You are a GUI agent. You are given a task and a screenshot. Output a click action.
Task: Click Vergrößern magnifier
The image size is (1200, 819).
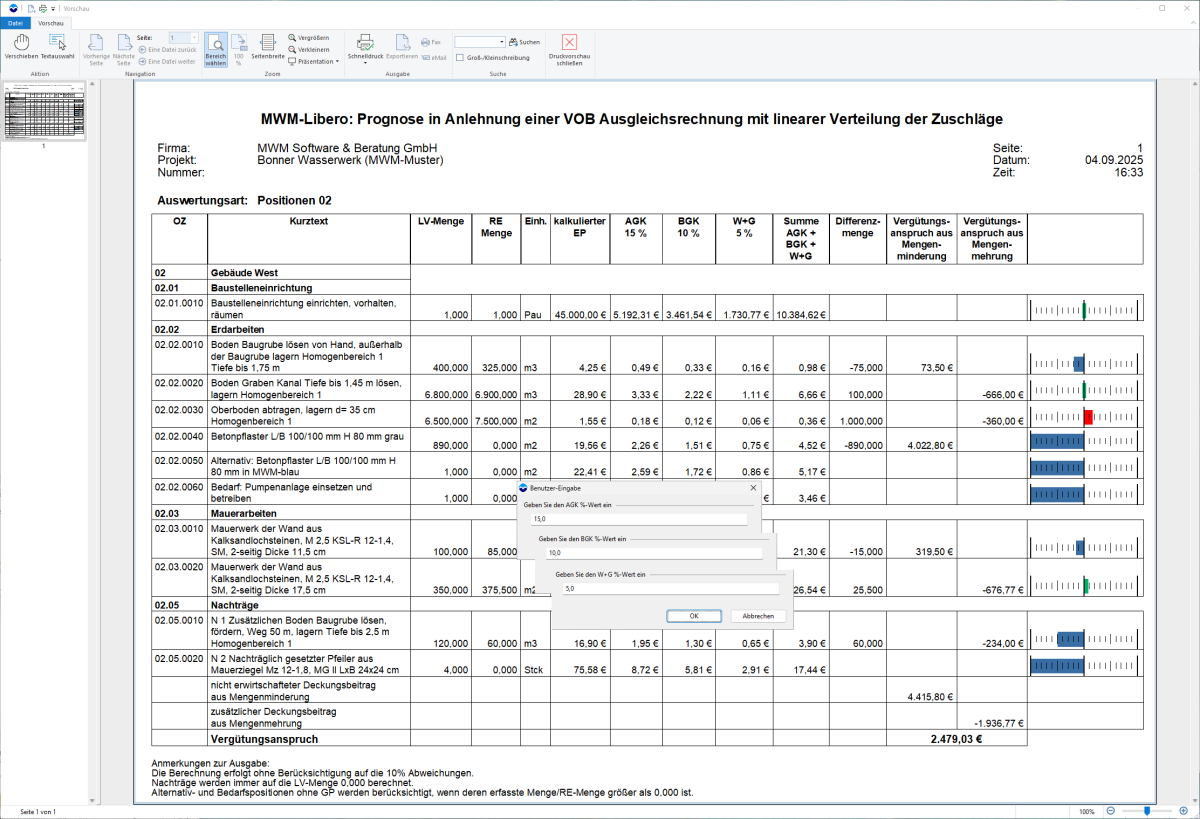tap(308, 38)
